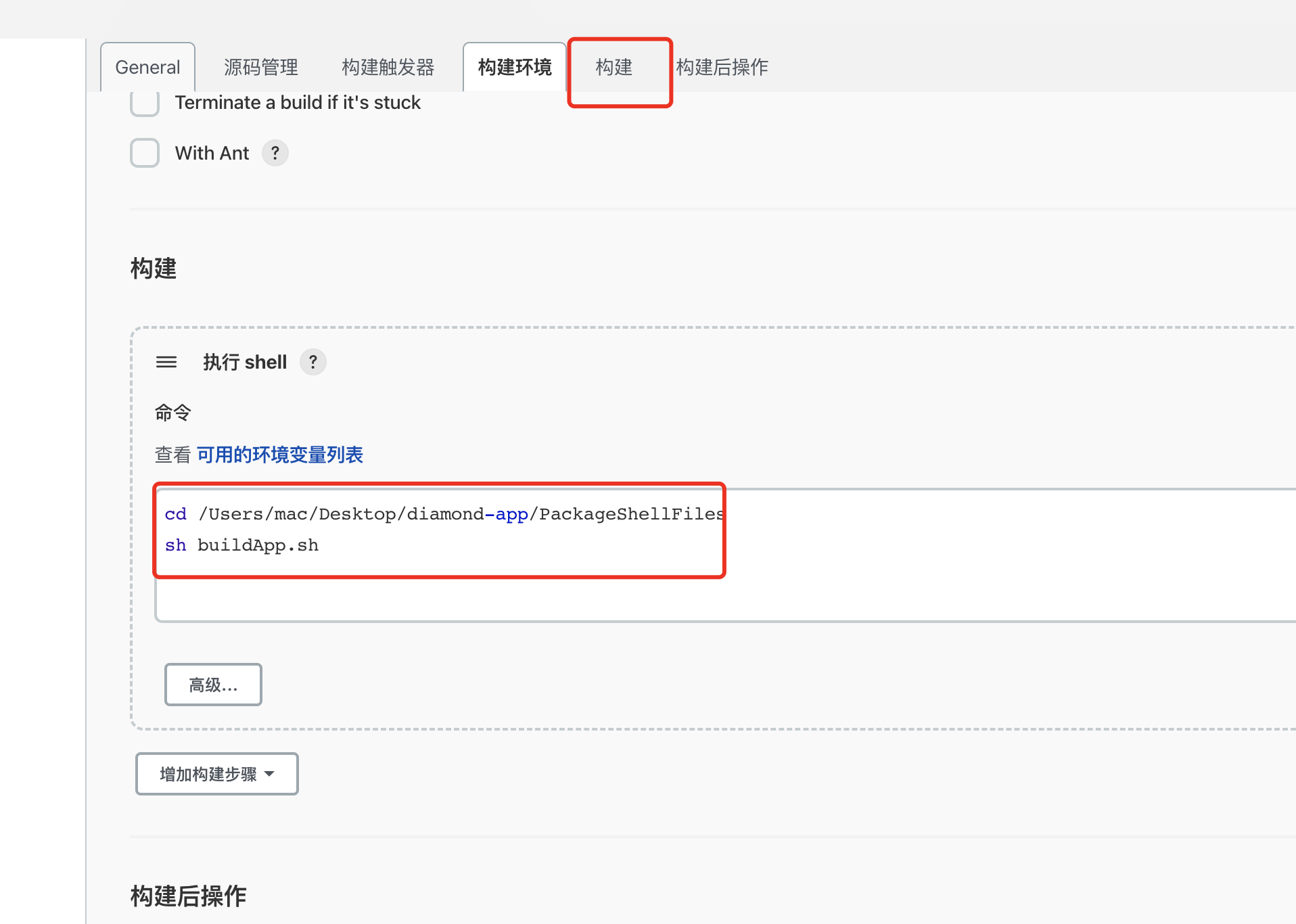This screenshot has width=1296, height=924.
Task: Show help for With Ant
Action: point(275,153)
